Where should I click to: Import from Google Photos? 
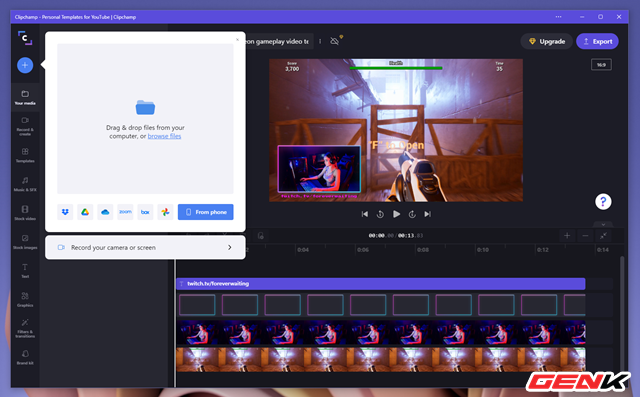[x=165, y=212]
